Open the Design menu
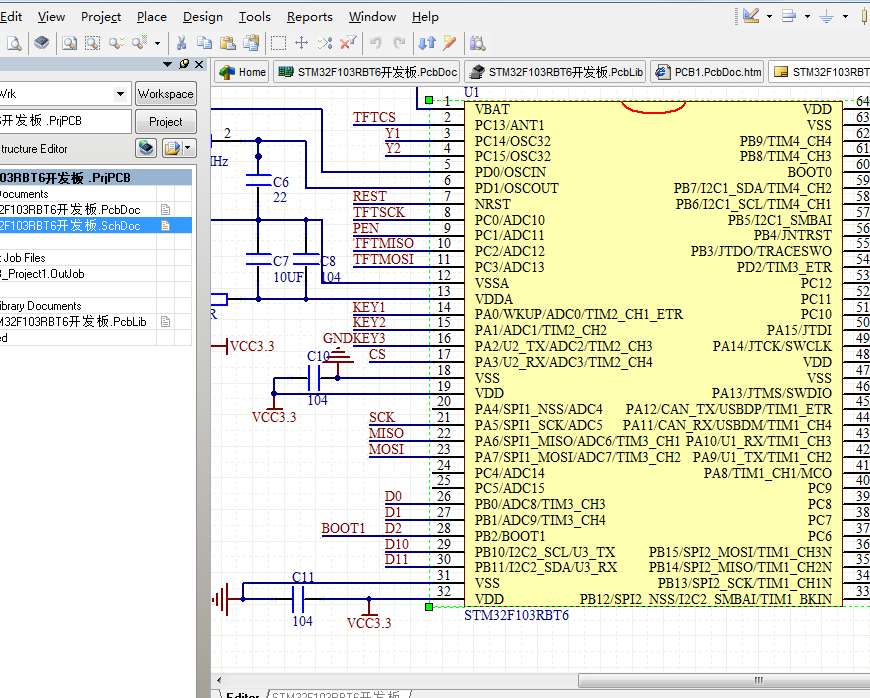This screenshot has width=870, height=698. (203, 17)
